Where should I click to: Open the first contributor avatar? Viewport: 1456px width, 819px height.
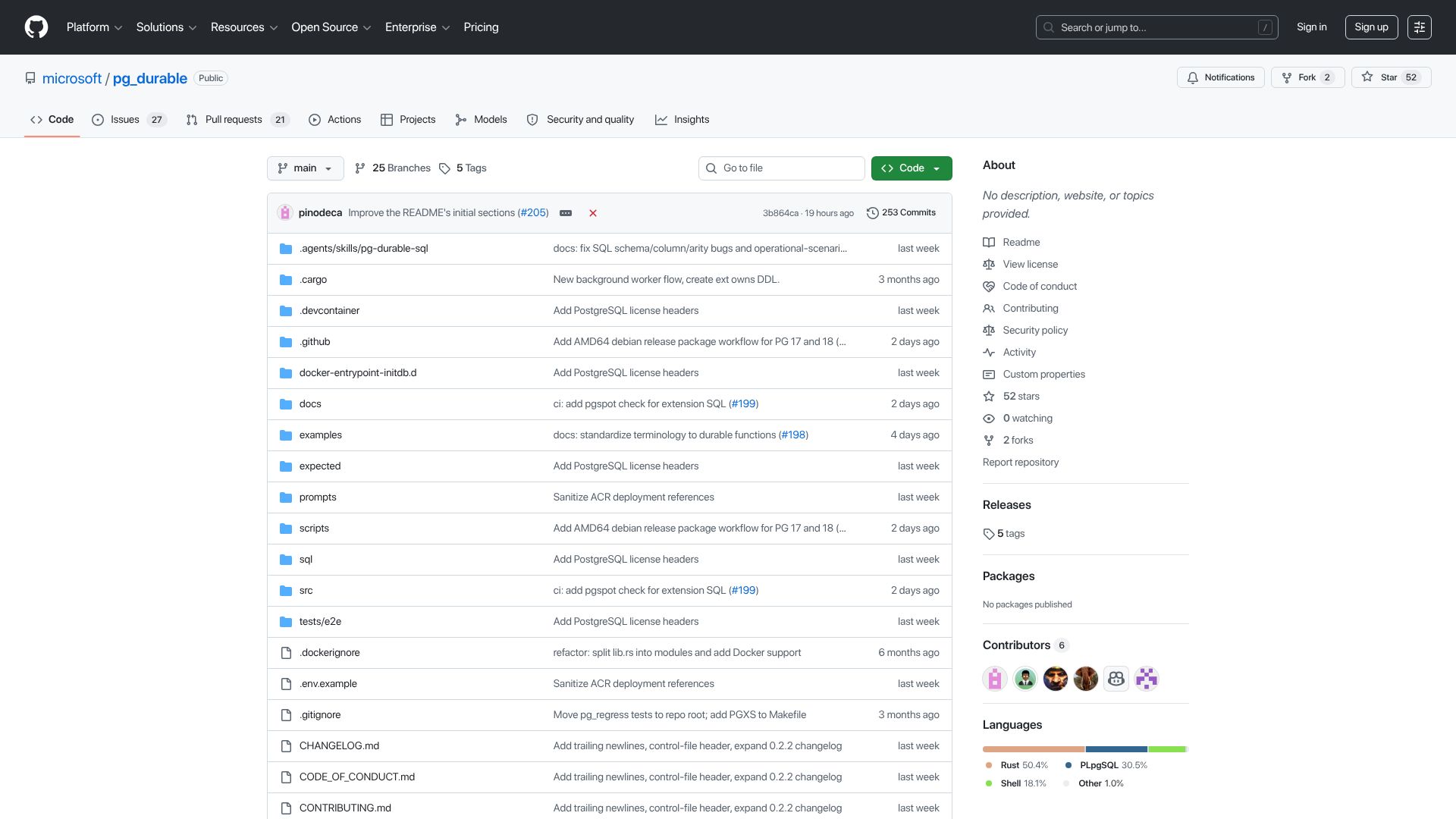pyautogui.click(x=995, y=679)
